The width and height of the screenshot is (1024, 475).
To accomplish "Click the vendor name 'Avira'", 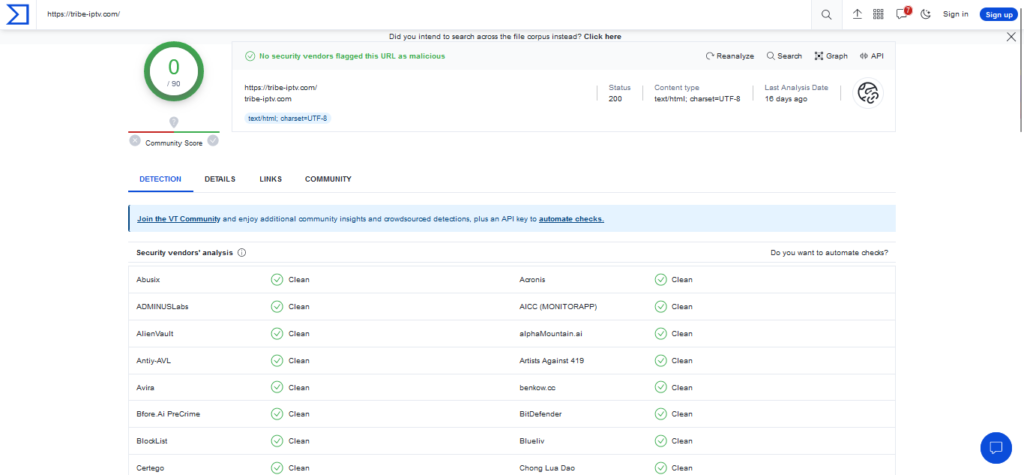I will coord(146,387).
